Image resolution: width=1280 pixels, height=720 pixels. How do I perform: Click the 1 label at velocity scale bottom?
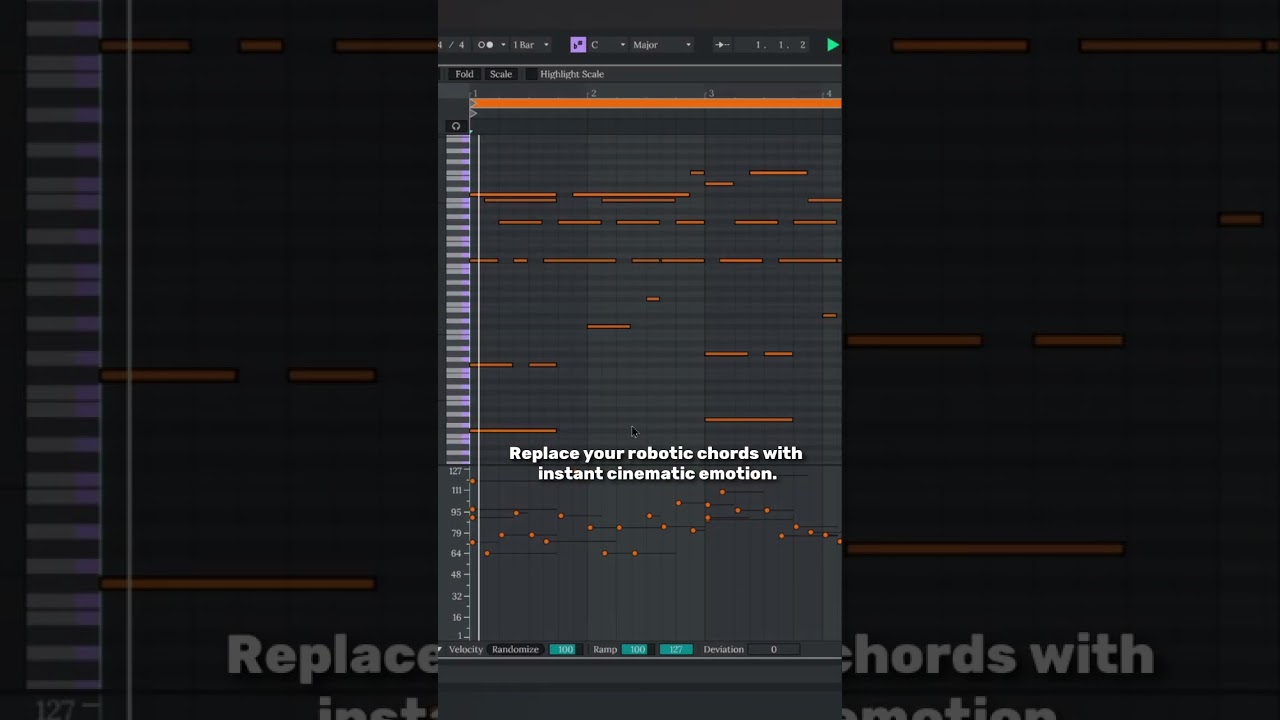[459, 636]
